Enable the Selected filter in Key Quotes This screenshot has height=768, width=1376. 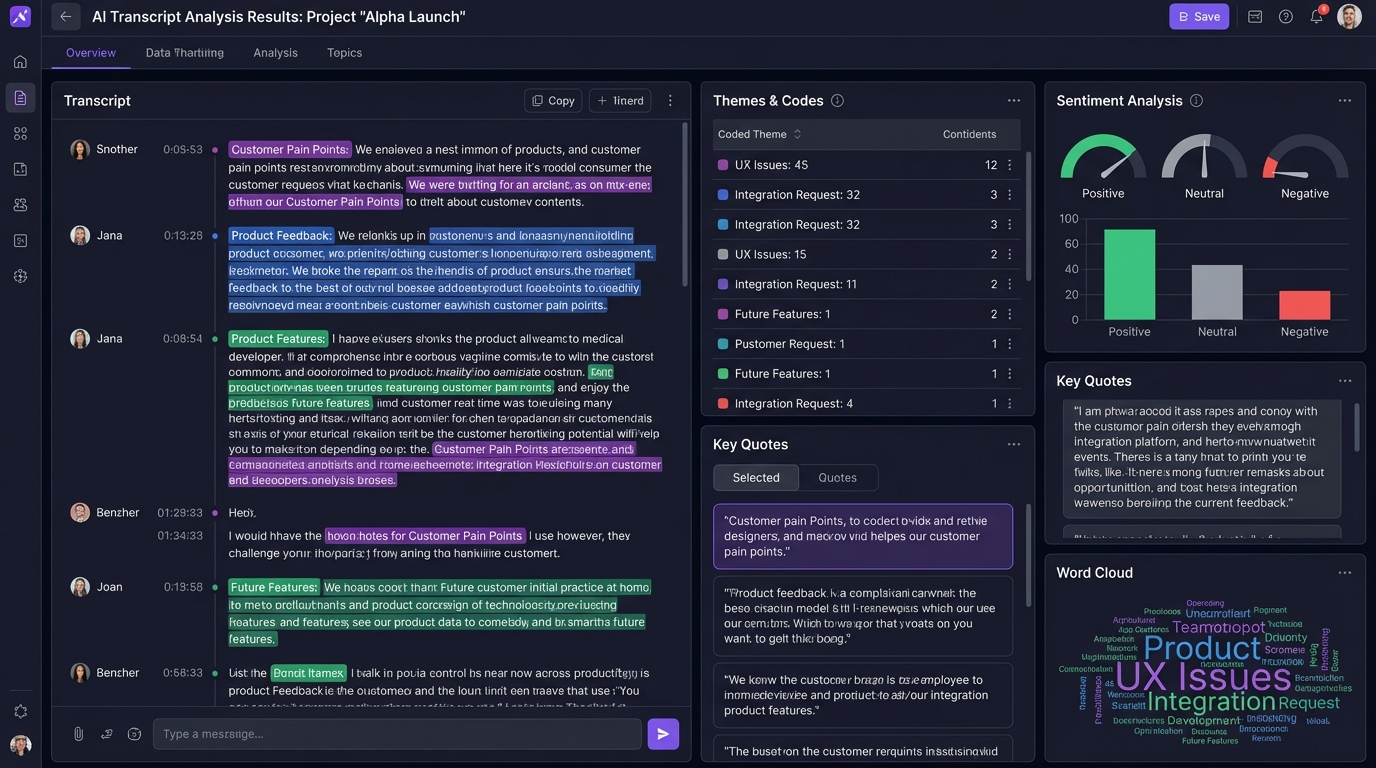[756, 477]
